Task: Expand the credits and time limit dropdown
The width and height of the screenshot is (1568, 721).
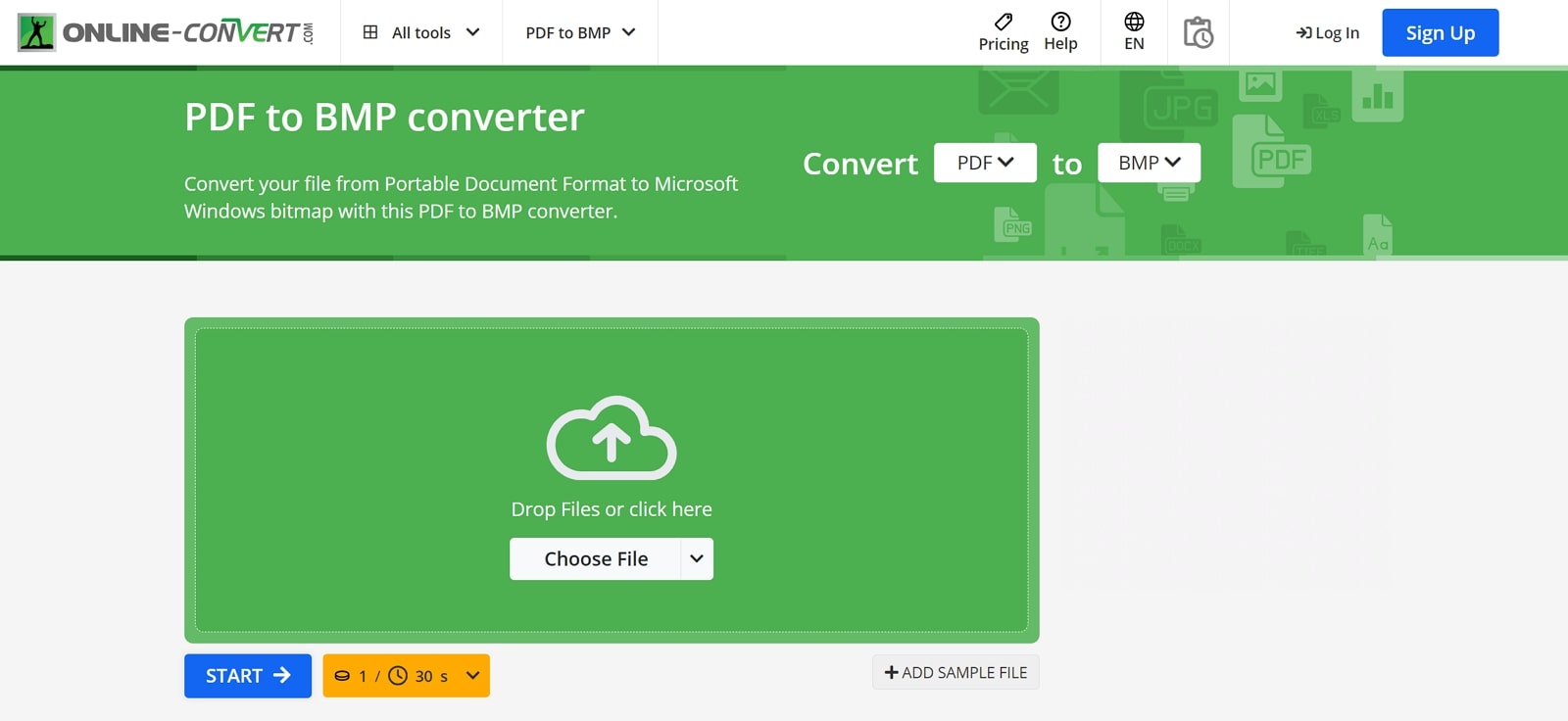Action: point(406,676)
